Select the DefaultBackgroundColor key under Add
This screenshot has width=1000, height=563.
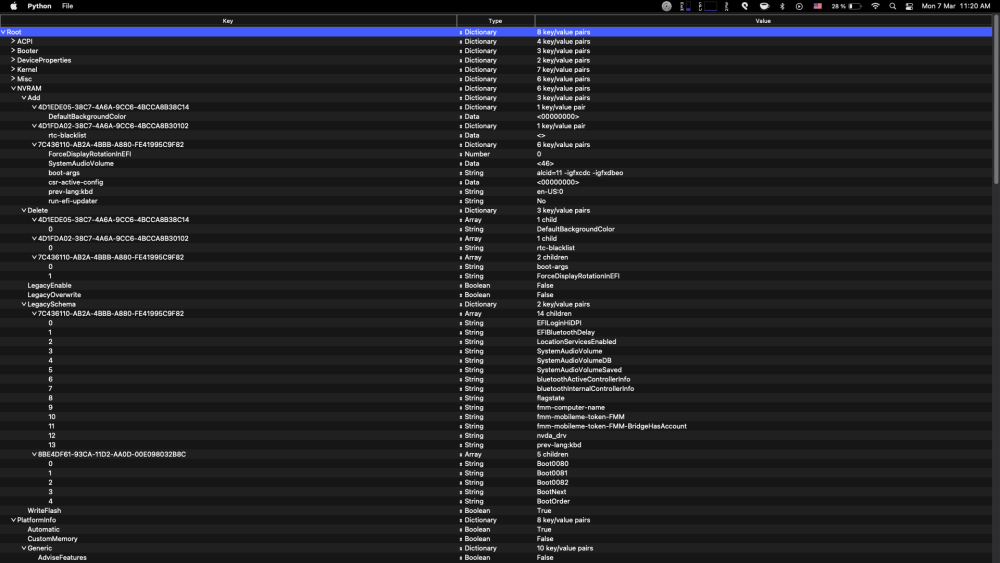(87, 117)
